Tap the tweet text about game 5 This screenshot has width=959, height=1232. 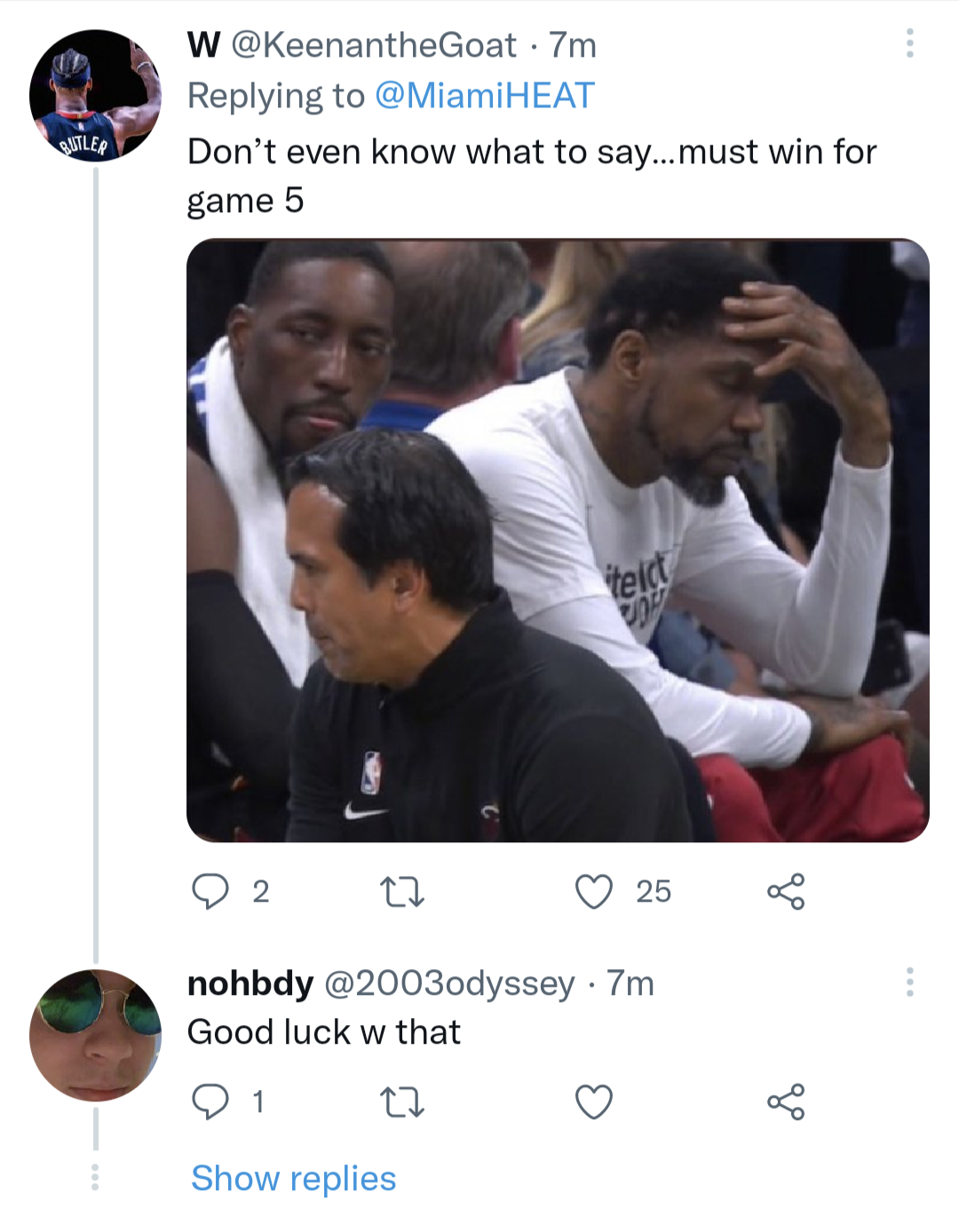[531, 176]
